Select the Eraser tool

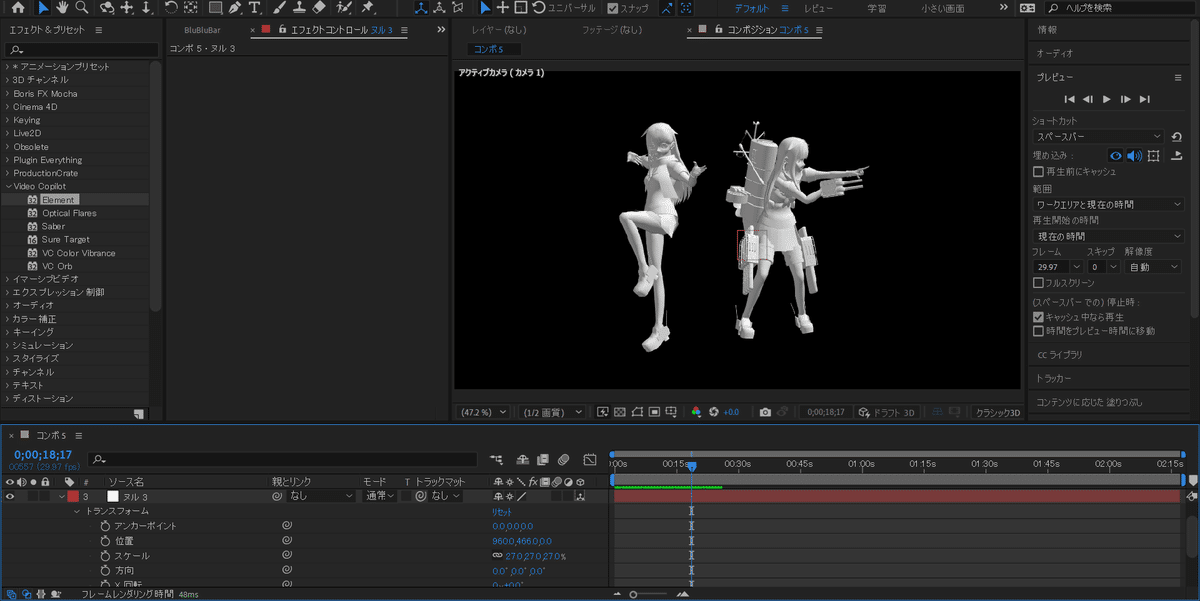[319, 8]
